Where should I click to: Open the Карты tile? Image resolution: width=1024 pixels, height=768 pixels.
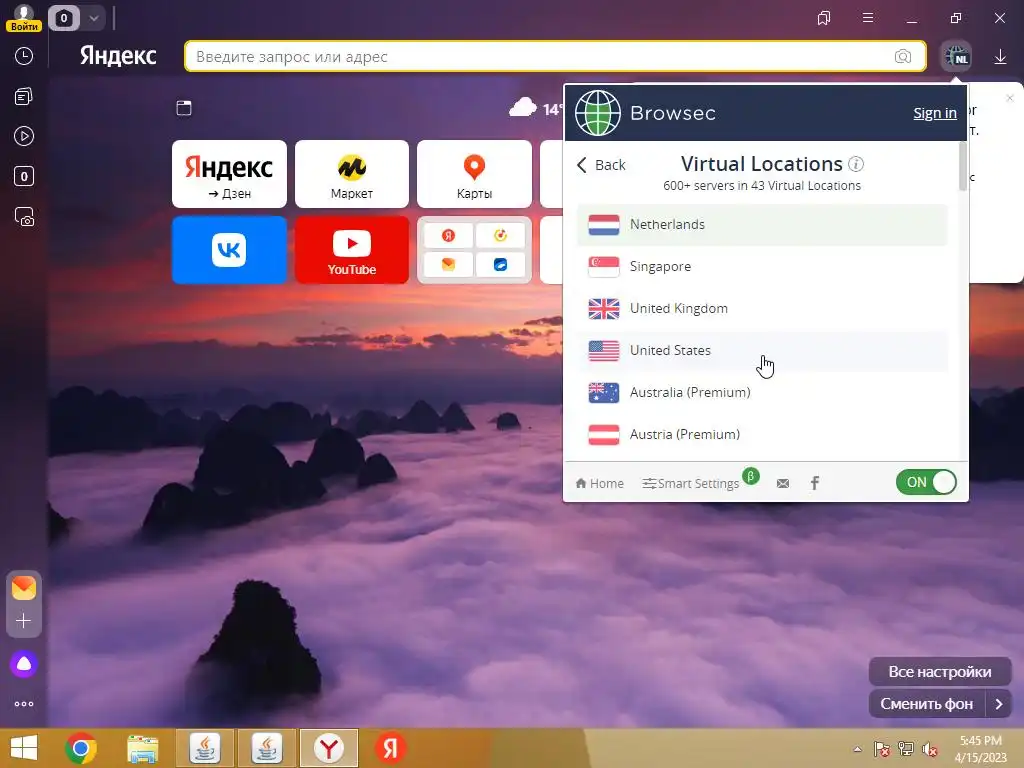tap(474, 174)
